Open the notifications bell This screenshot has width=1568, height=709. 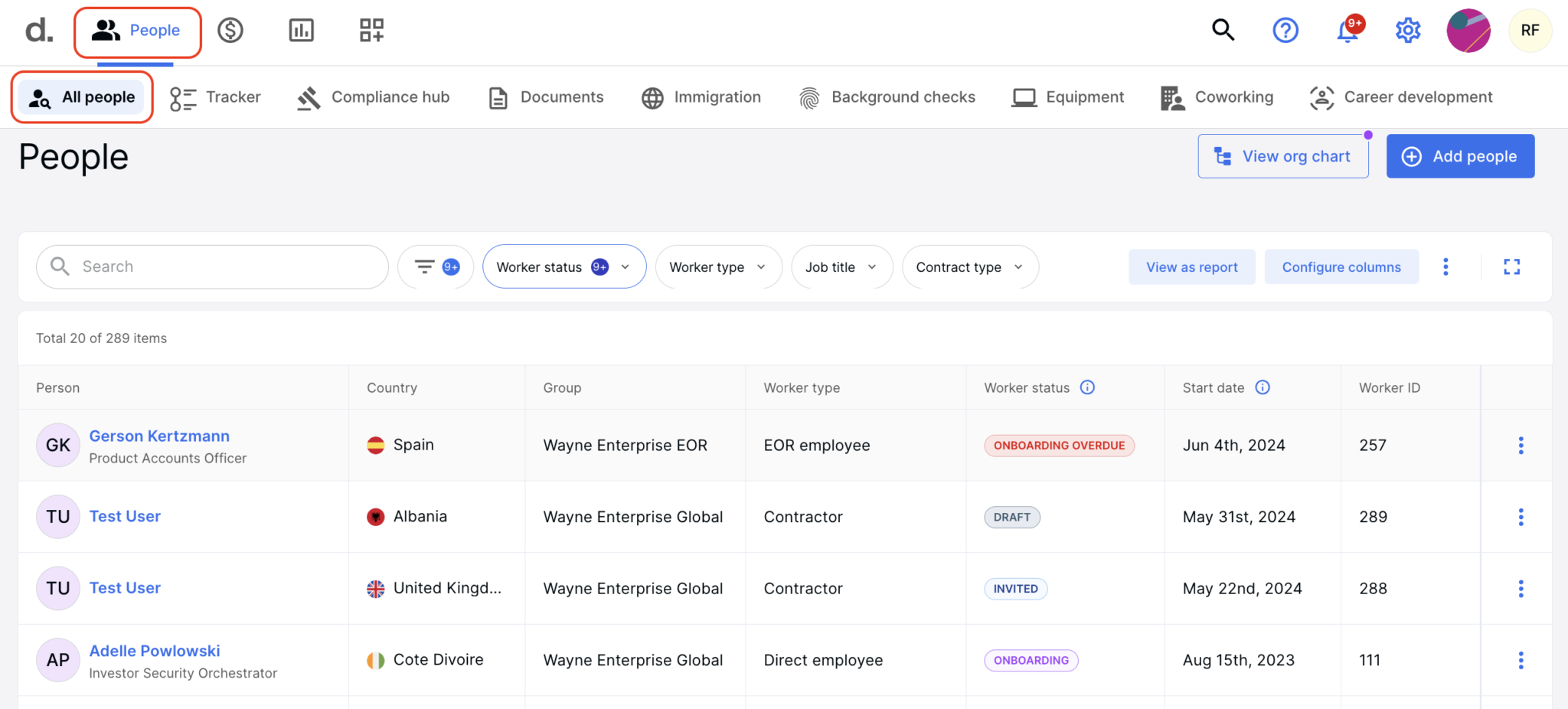click(1347, 31)
